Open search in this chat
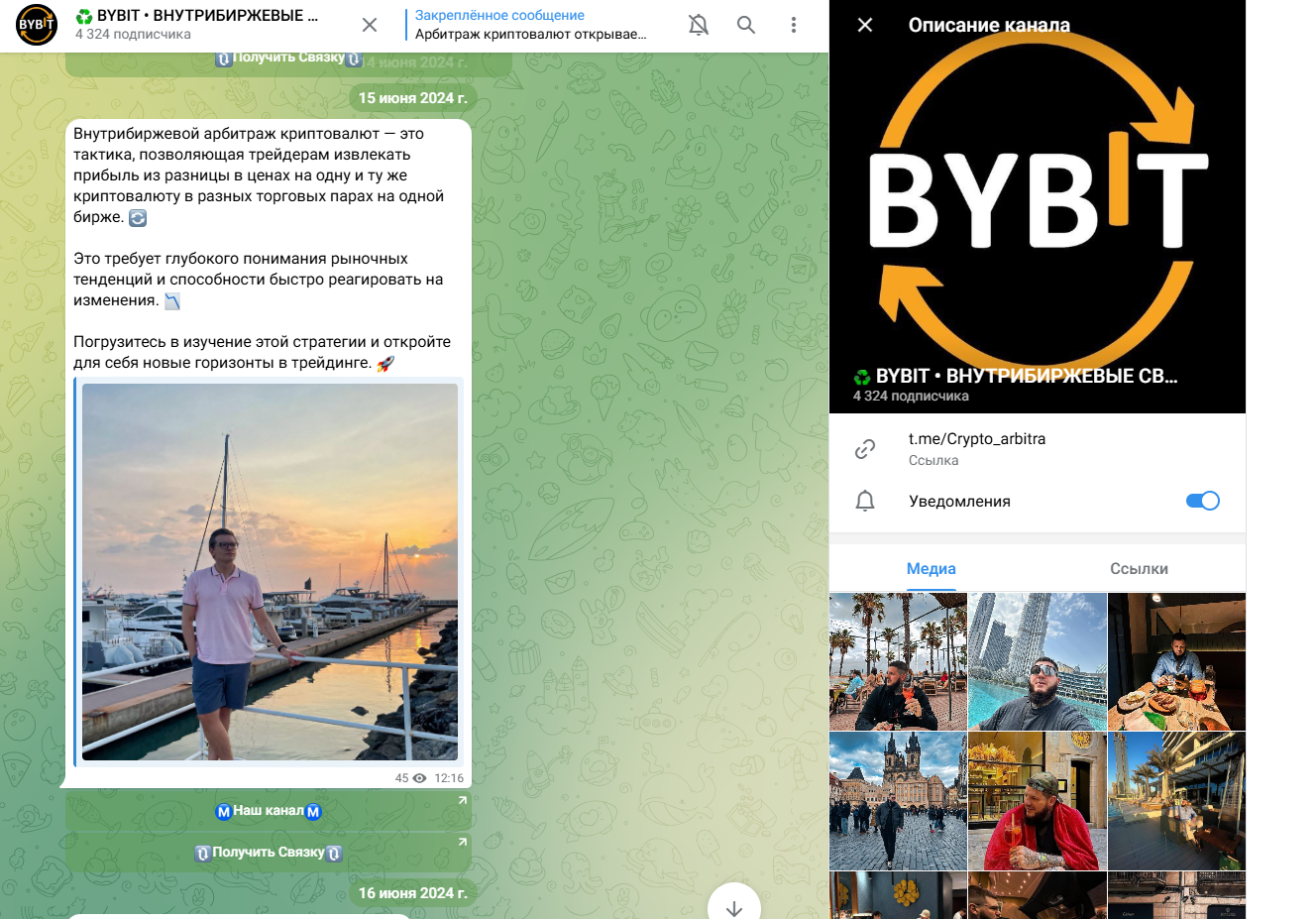Image resolution: width=1316 pixels, height=919 pixels. [746, 25]
